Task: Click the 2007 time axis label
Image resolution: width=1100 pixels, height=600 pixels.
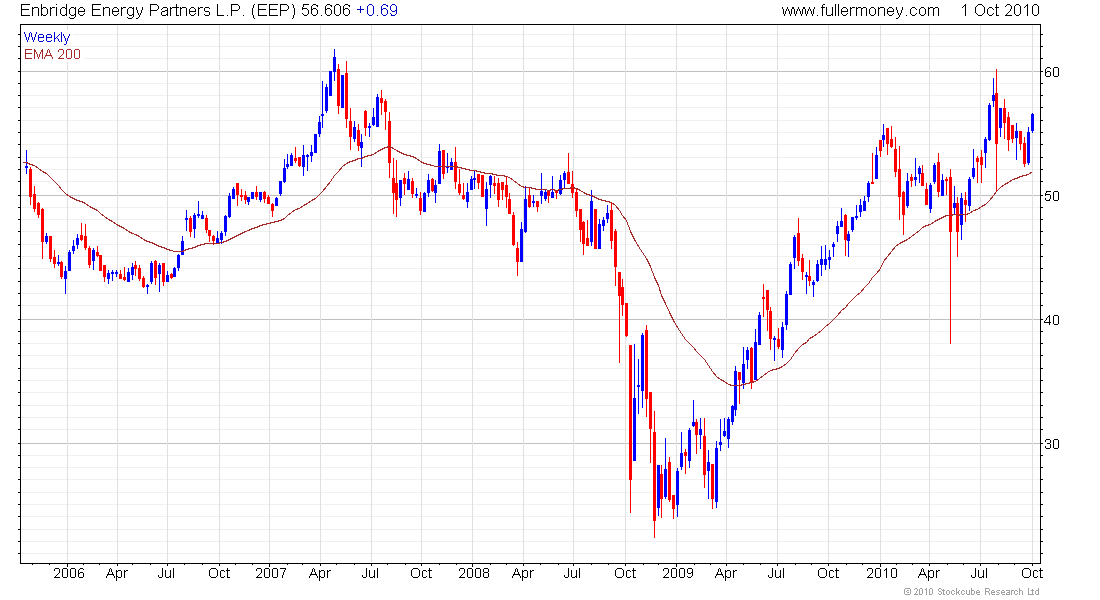Action: tap(271, 573)
